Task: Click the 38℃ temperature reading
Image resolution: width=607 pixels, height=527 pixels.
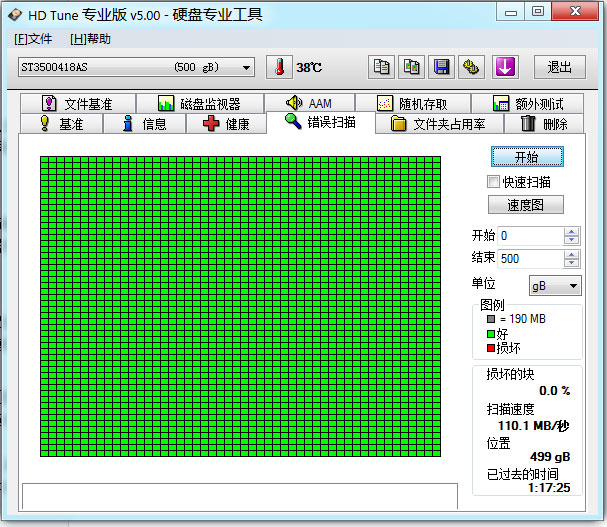Action: click(309, 67)
